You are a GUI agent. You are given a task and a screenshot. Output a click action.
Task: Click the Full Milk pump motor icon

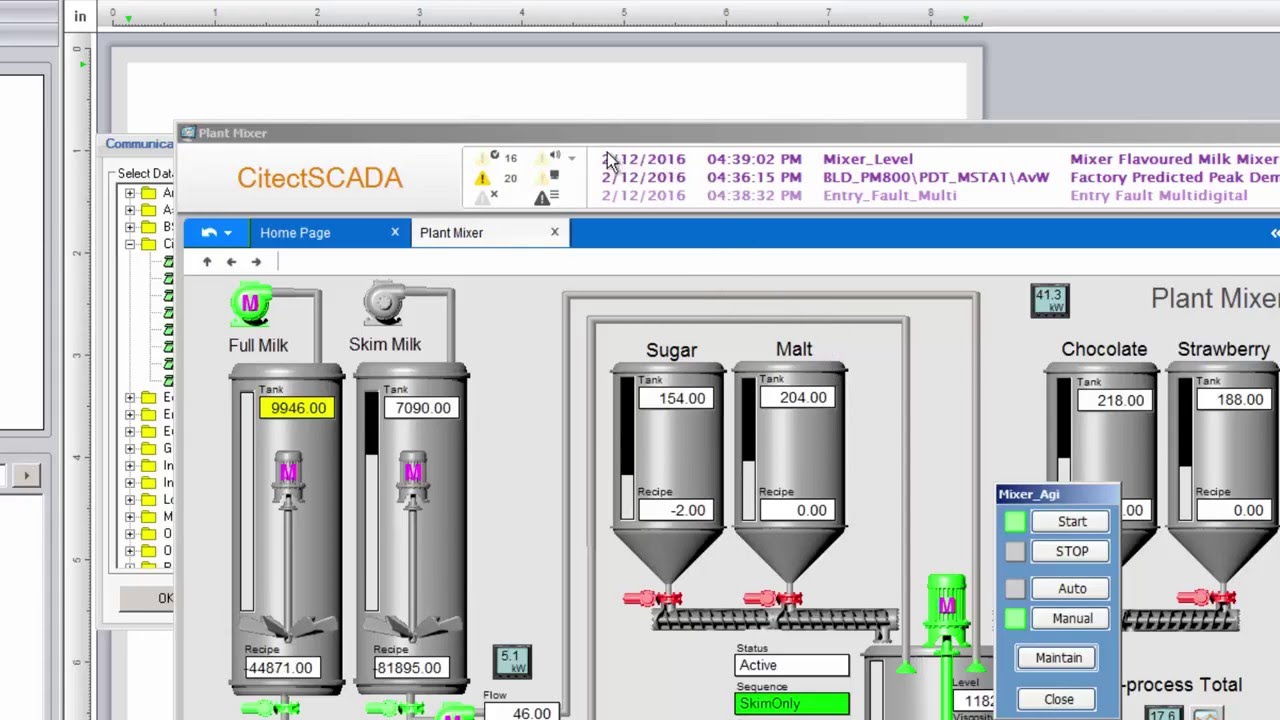tap(251, 304)
